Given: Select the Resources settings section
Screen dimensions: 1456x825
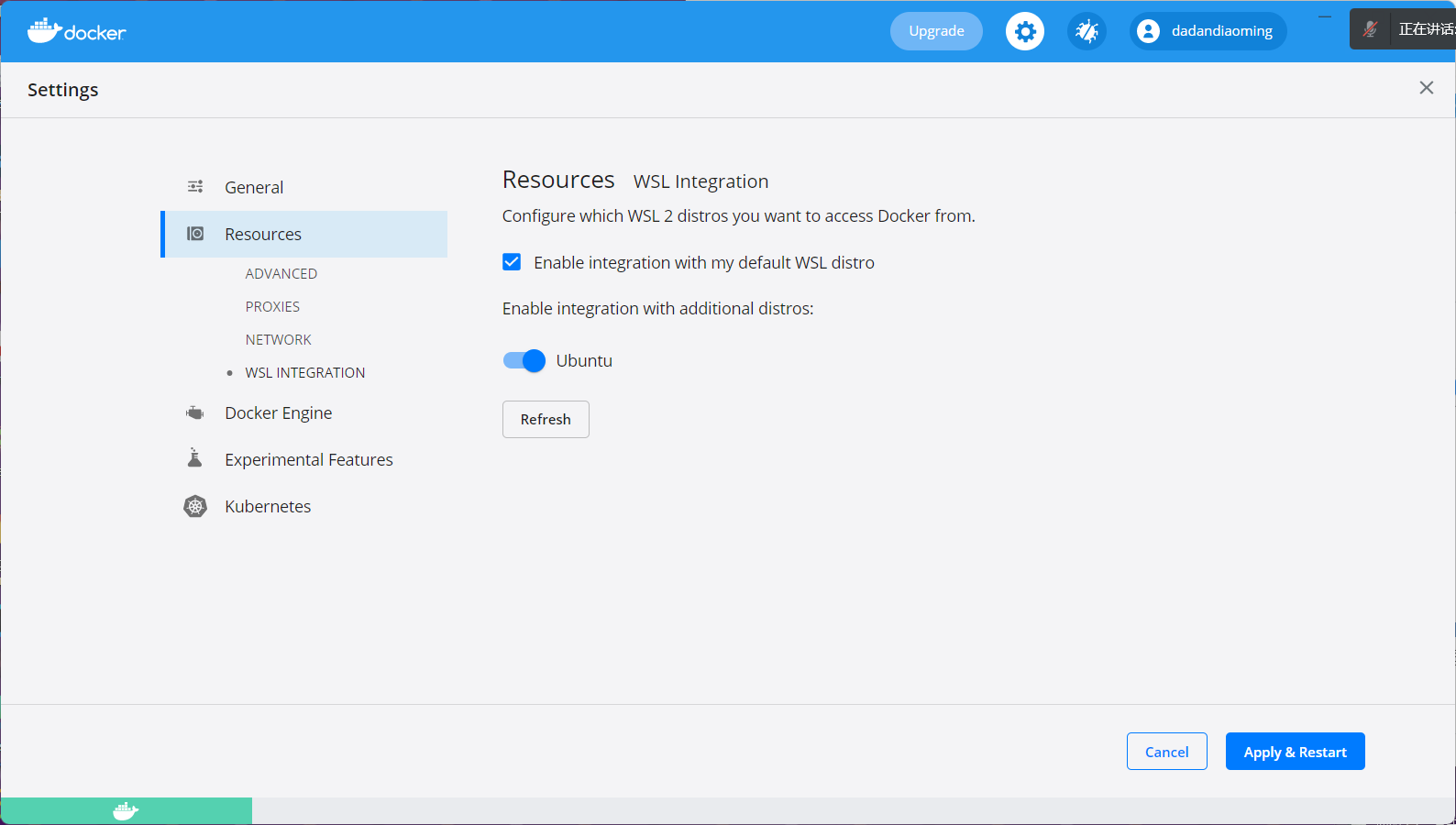Looking at the screenshot, I should [304, 234].
